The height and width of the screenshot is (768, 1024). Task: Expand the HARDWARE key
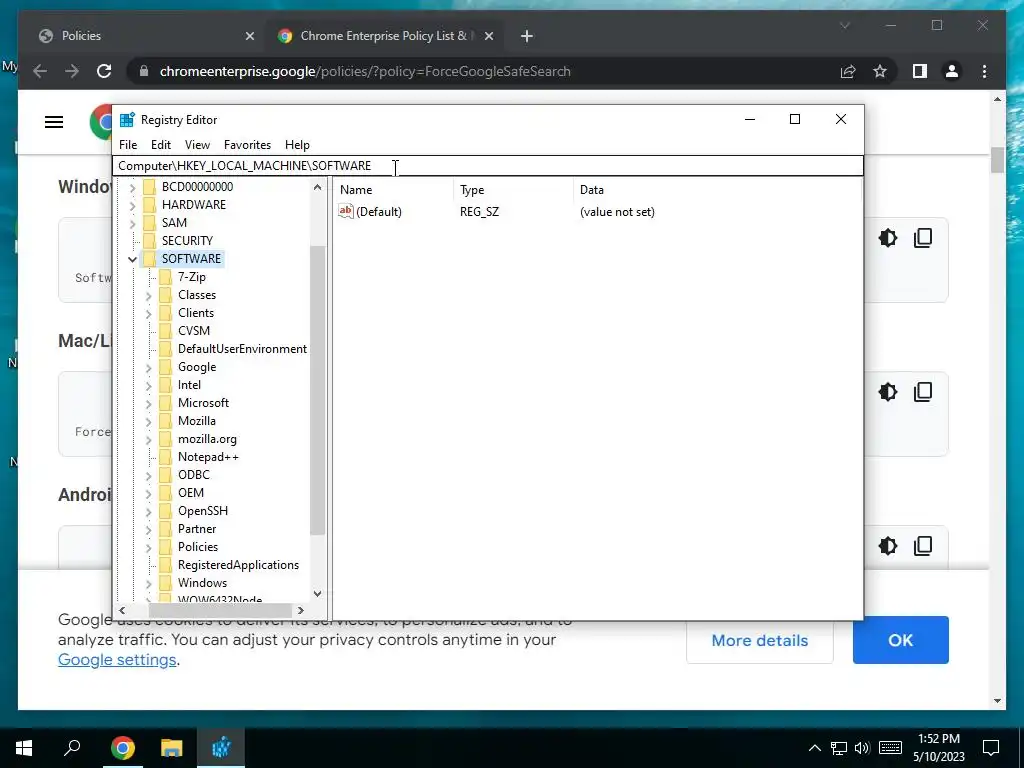tap(132, 205)
